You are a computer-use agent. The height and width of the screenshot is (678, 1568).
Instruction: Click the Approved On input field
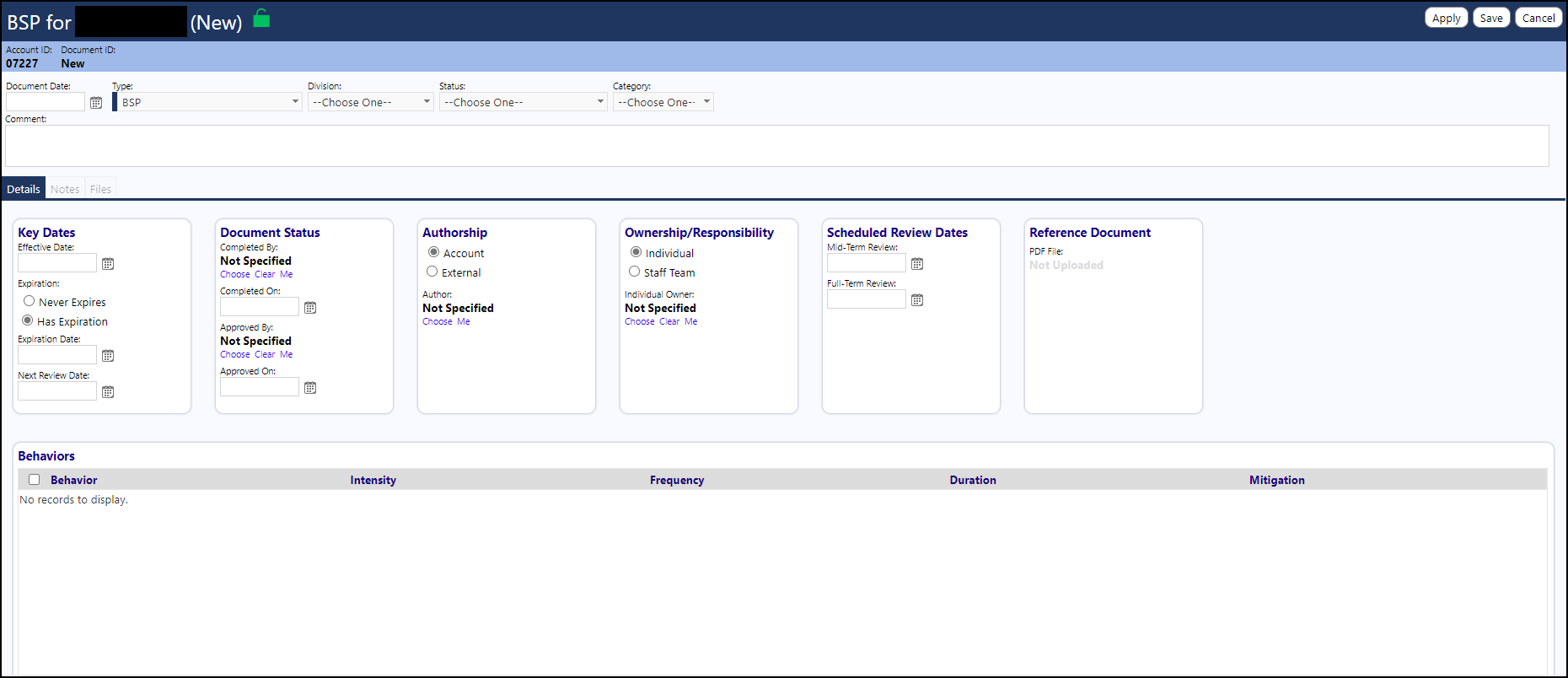pyautogui.click(x=260, y=387)
